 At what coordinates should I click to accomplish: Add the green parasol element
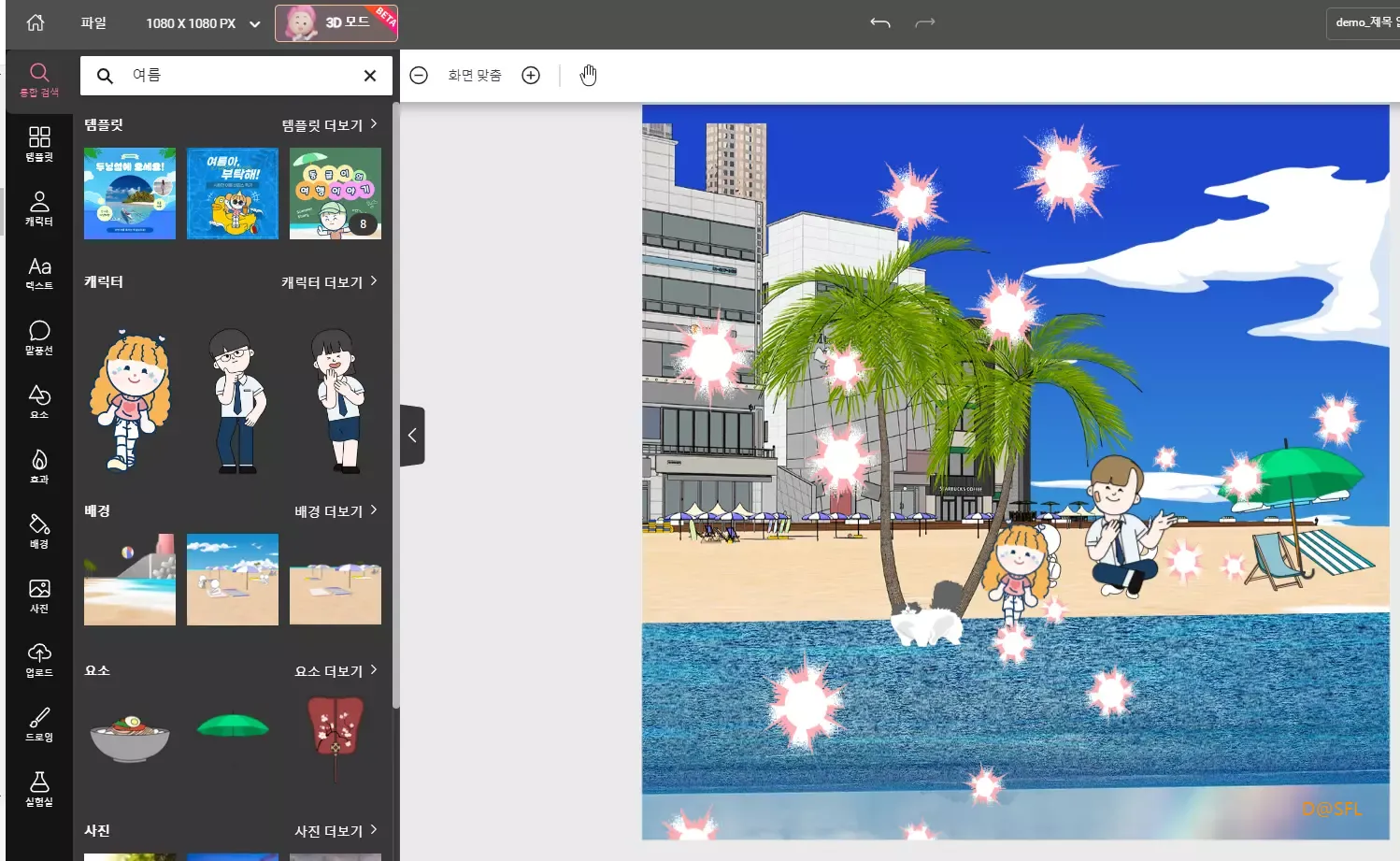233,725
